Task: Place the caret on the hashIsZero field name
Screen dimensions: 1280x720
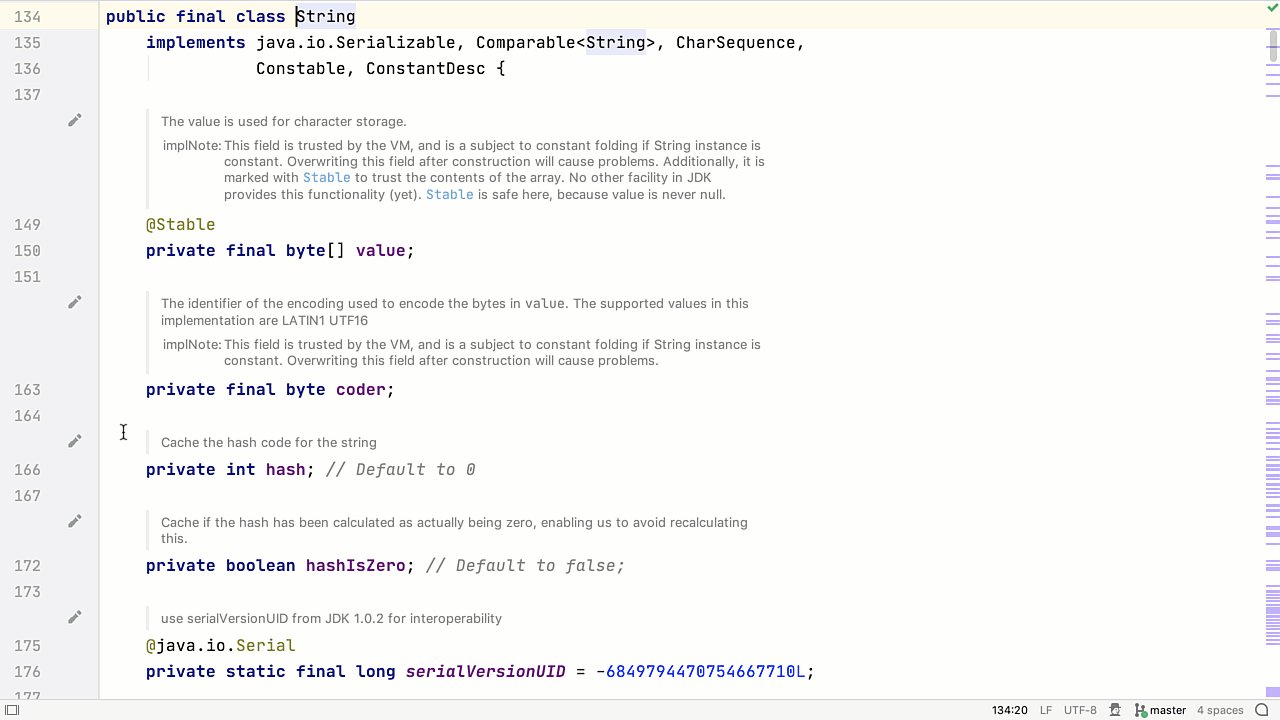Action: (x=356, y=565)
